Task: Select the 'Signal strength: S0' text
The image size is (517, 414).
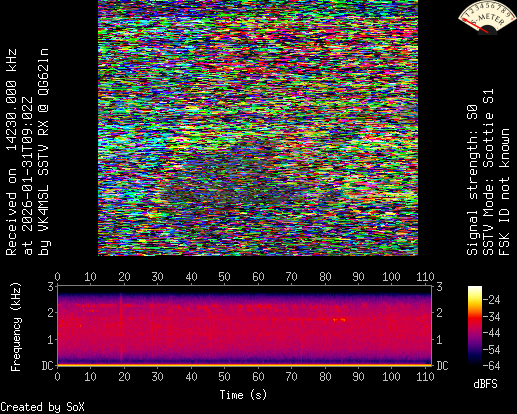Action: click(472, 180)
